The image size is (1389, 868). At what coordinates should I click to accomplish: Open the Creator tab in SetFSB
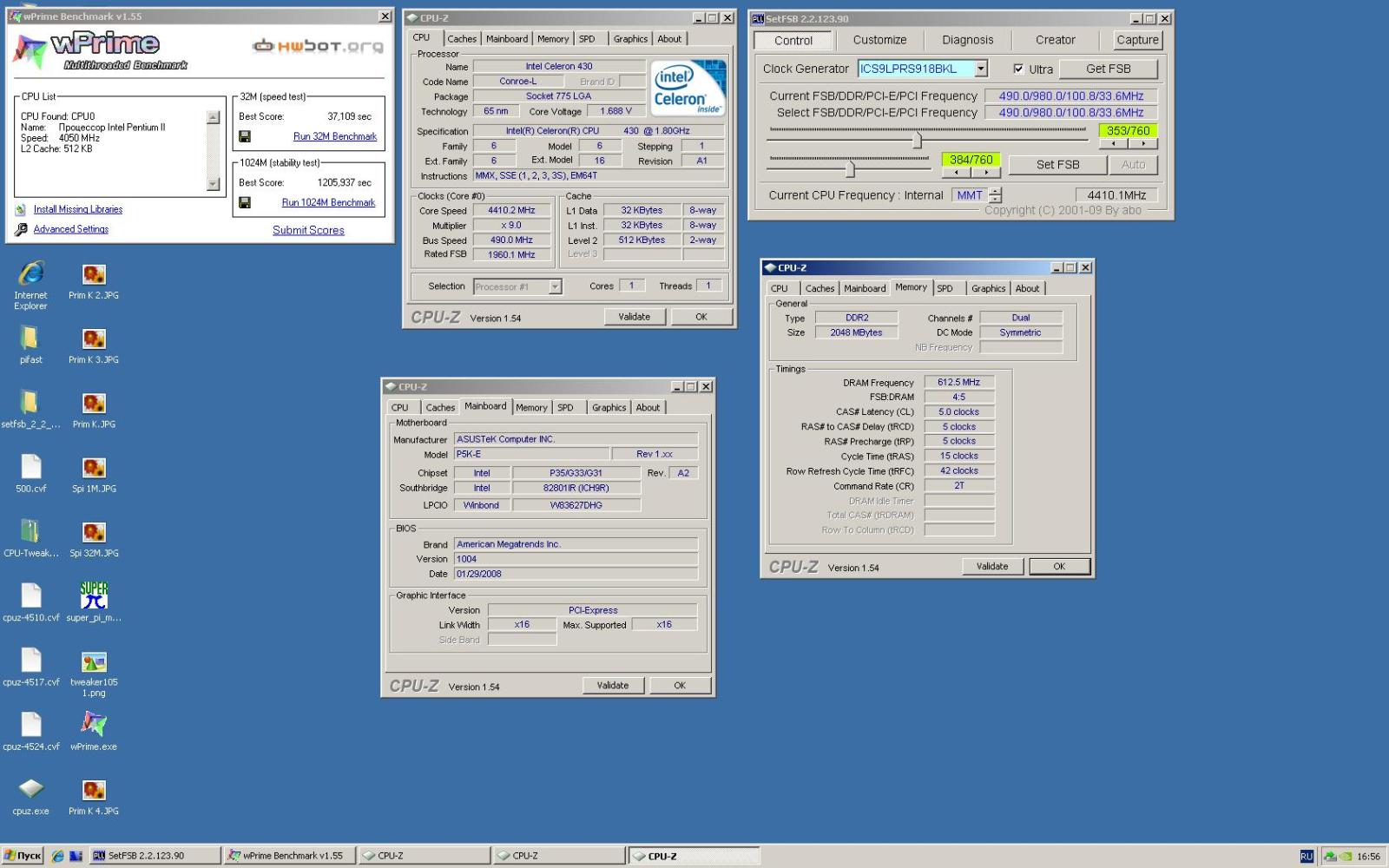point(1055,40)
